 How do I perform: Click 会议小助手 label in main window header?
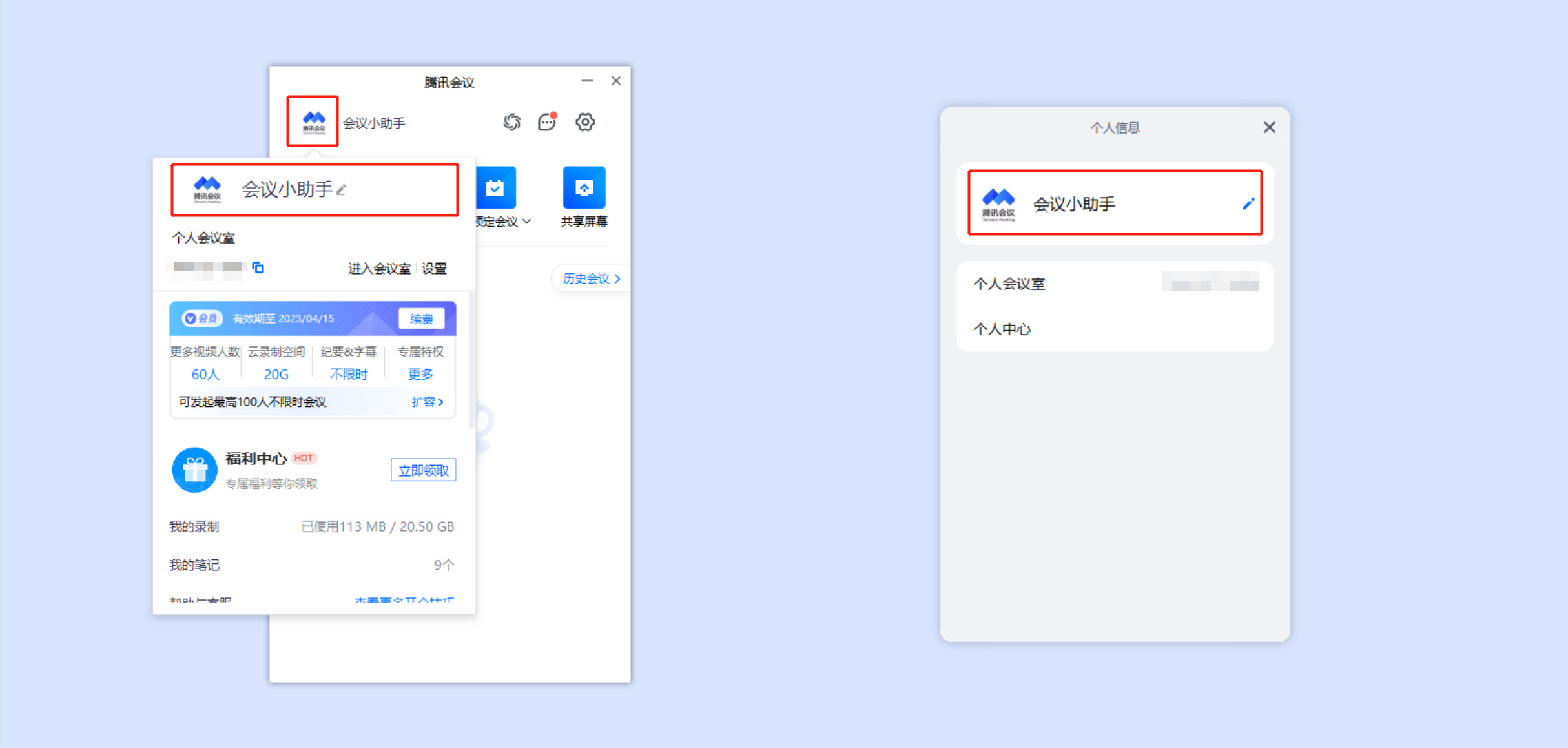[x=374, y=123]
